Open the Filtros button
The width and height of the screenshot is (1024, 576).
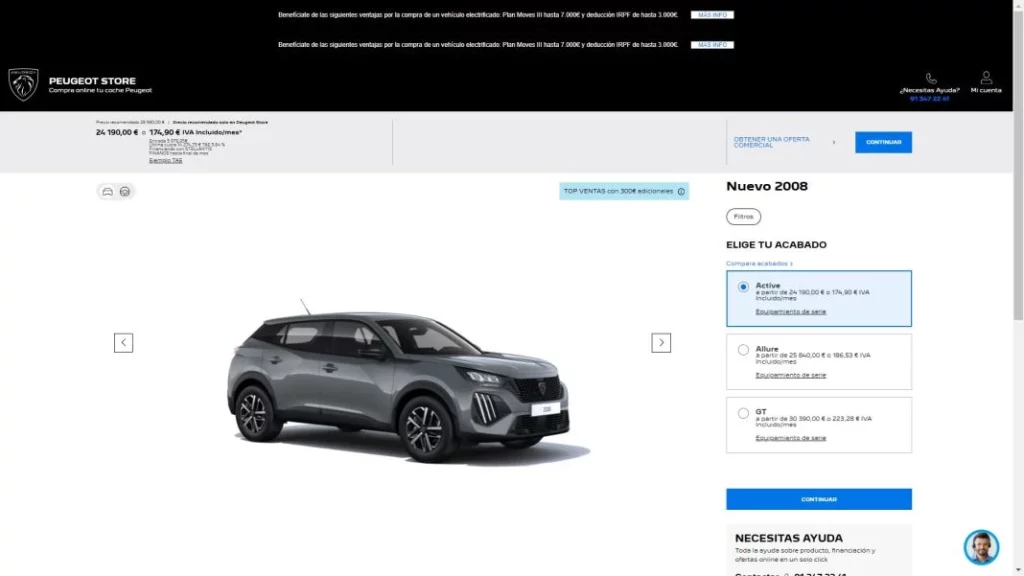743,216
